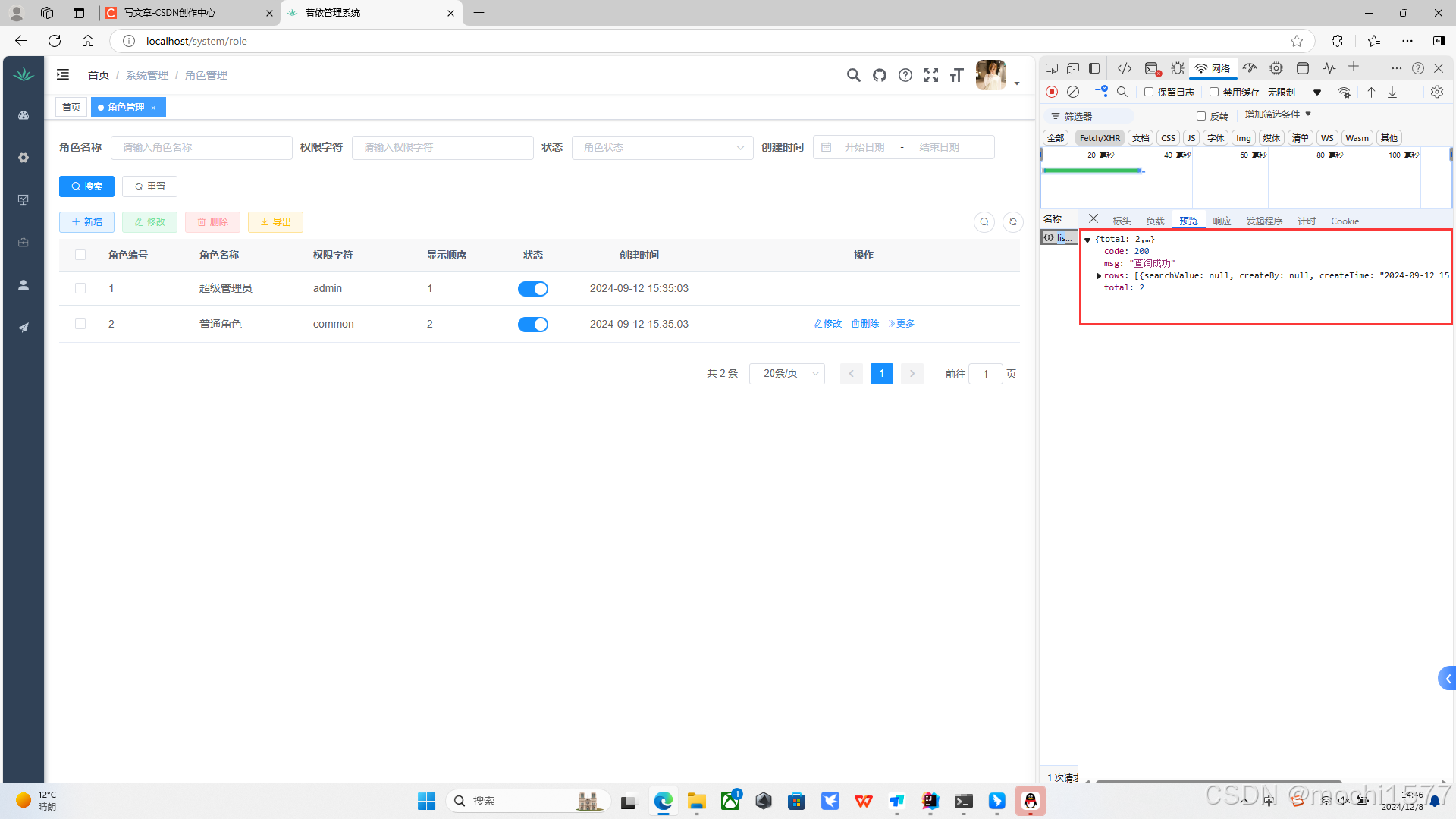The width and height of the screenshot is (1456, 819).
Task: Open Edge browser in Windows taskbar
Action: [x=664, y=801]
